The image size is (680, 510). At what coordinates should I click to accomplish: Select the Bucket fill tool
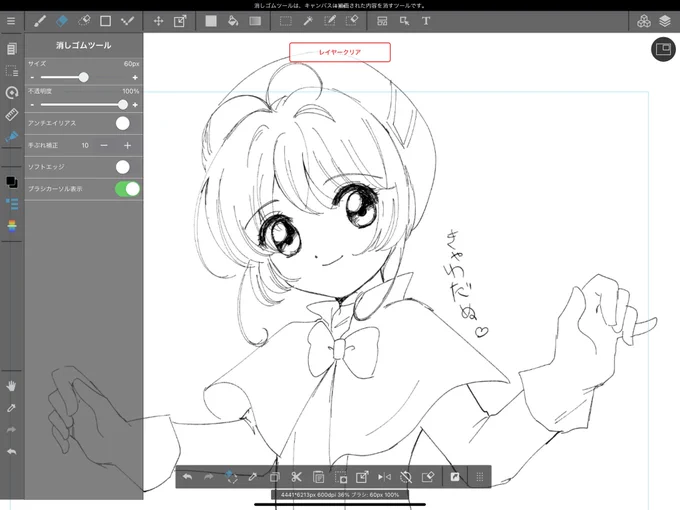(x=233, y=21)
